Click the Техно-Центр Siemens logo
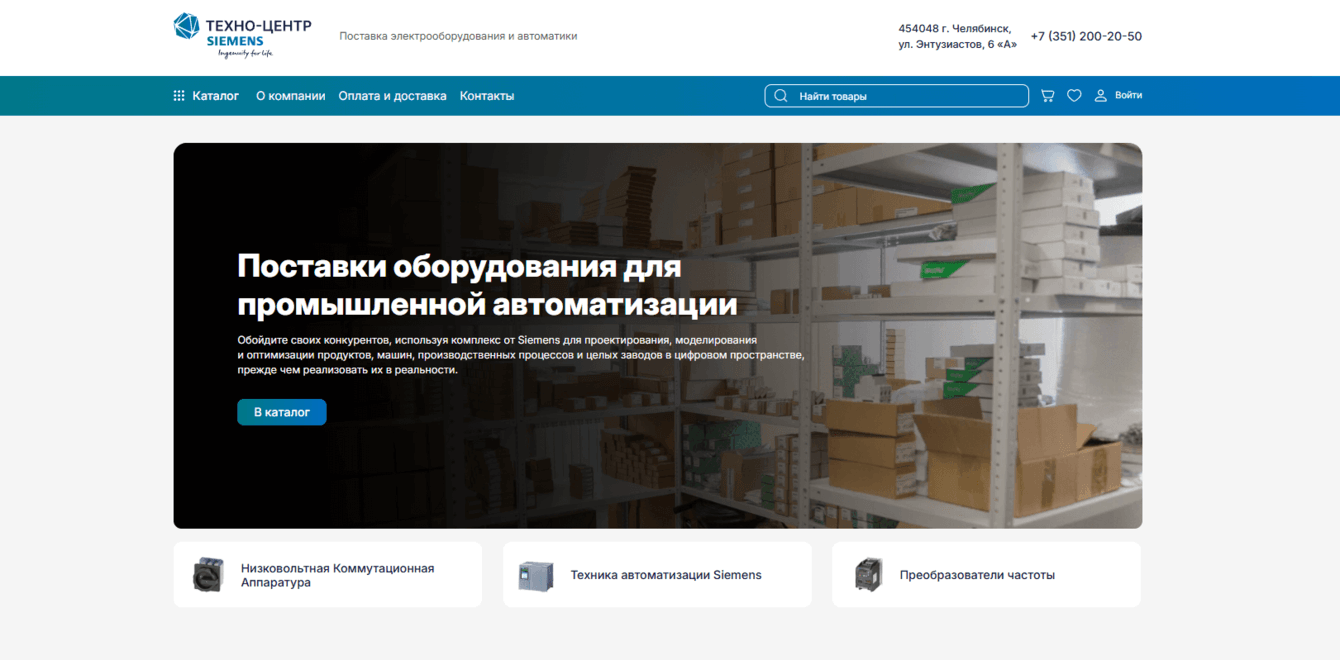 [x=242, y=37]
